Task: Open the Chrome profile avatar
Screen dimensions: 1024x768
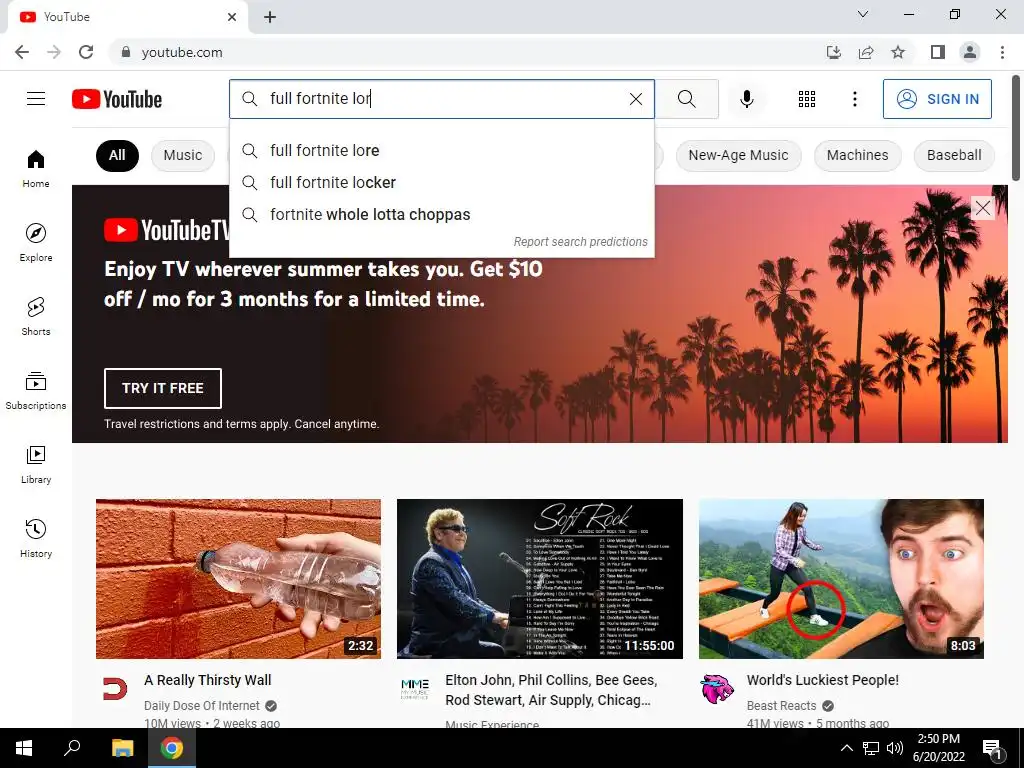Action: 970,52
